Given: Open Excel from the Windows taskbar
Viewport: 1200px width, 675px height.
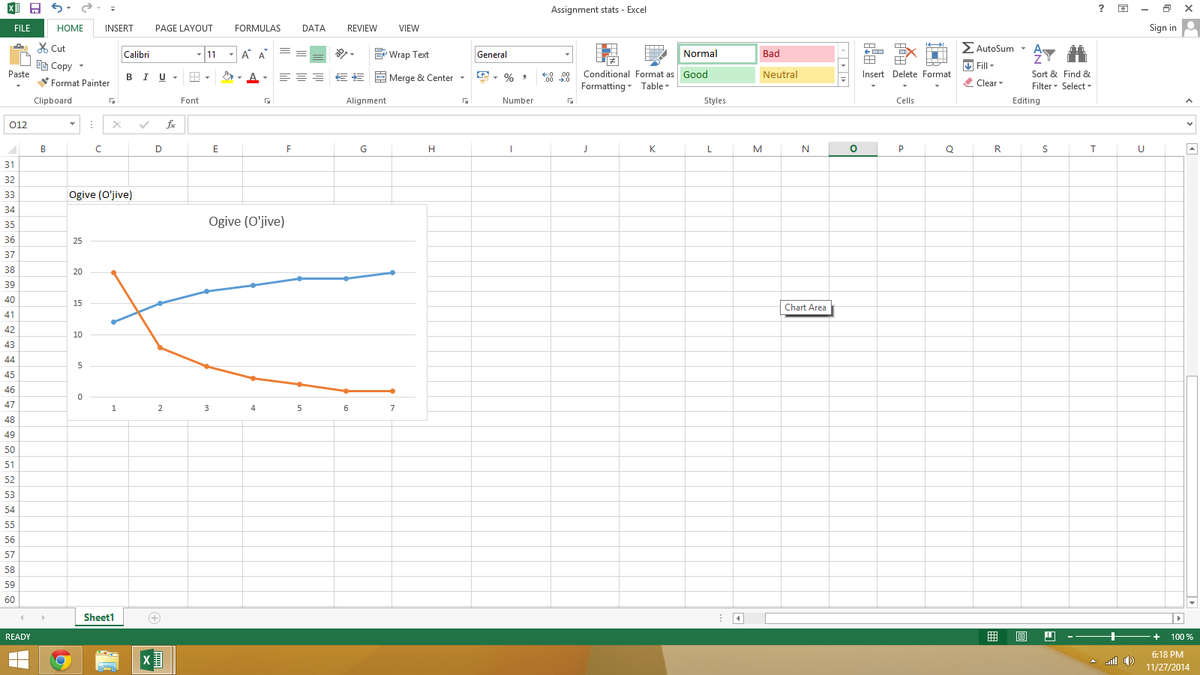Looking at the screenshot, I should tap(153, 660).
